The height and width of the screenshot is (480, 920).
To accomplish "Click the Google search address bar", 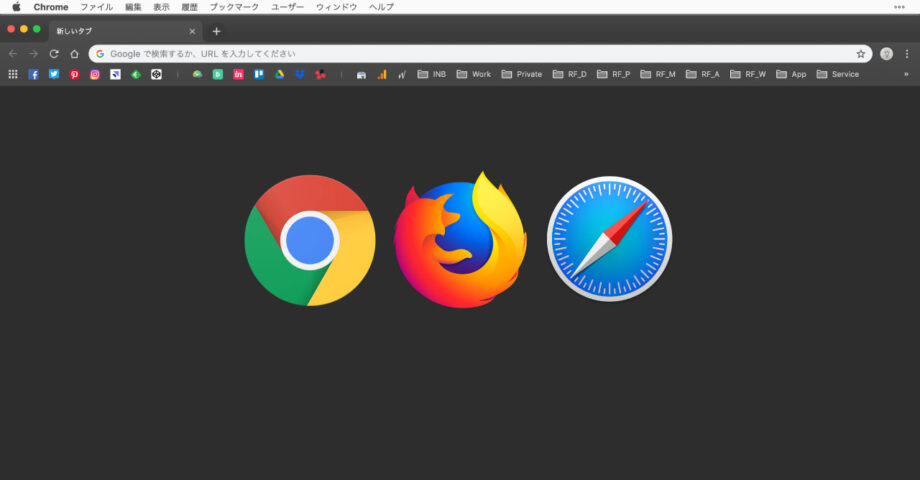I will (x=470, y=54).
